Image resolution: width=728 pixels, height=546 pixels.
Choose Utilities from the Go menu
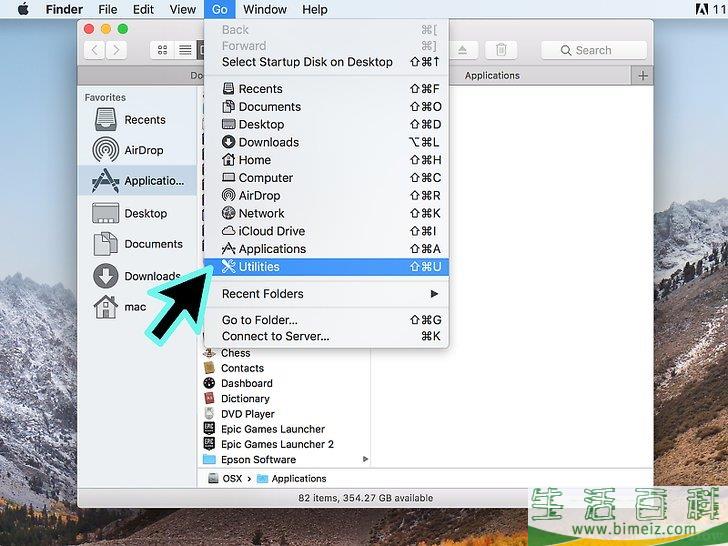coord(326,266)
